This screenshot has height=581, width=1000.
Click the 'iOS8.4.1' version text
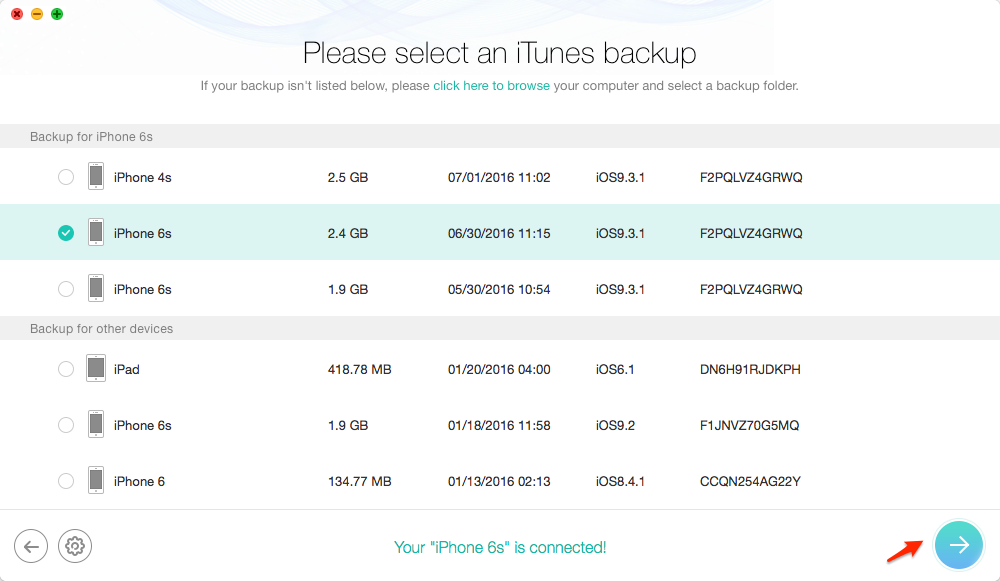pos(620,482)
